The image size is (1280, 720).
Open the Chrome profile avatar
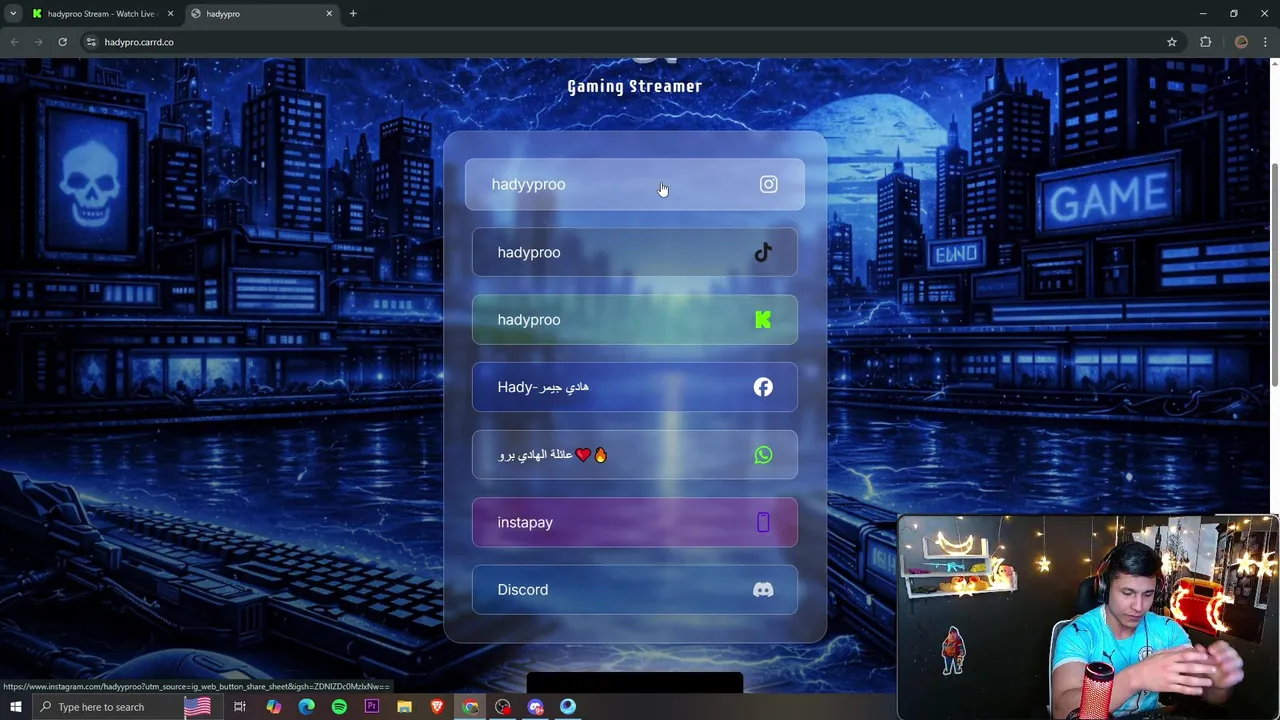coord(1241,42)
